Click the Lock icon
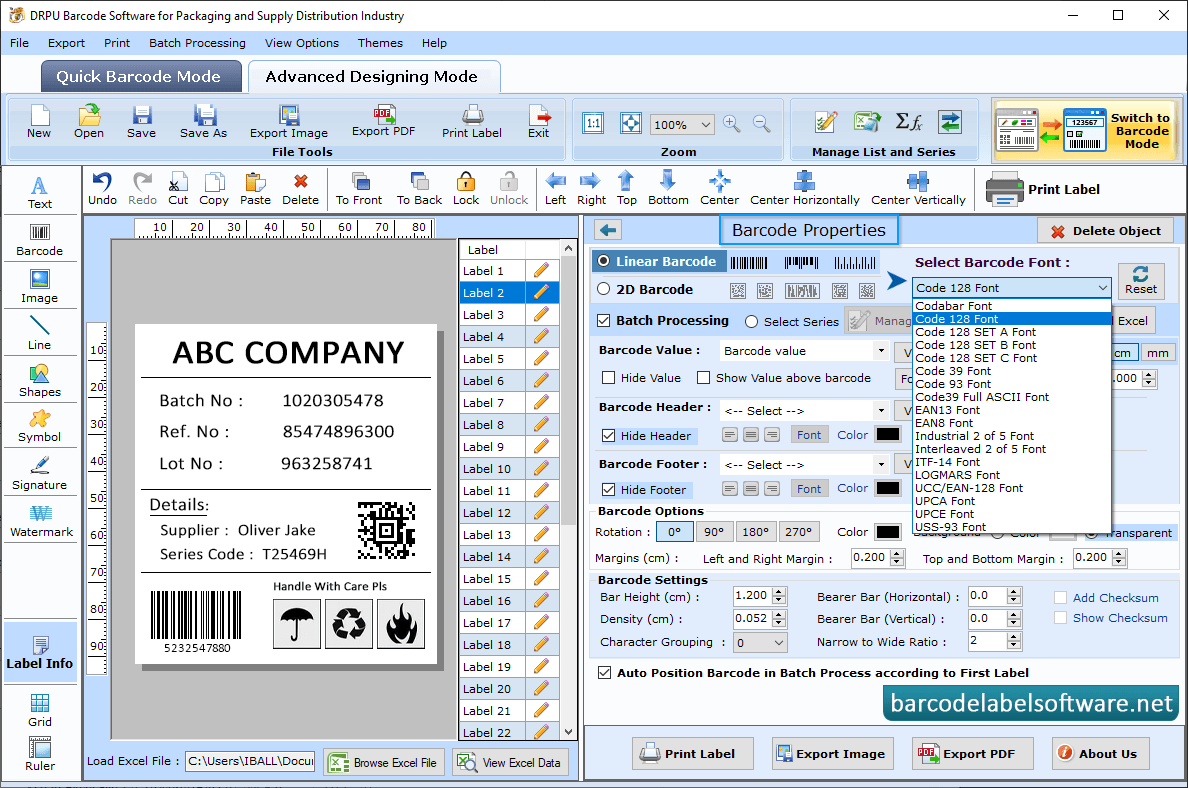Viewport: 1188px width, 788px height. [x=466, y=189]
